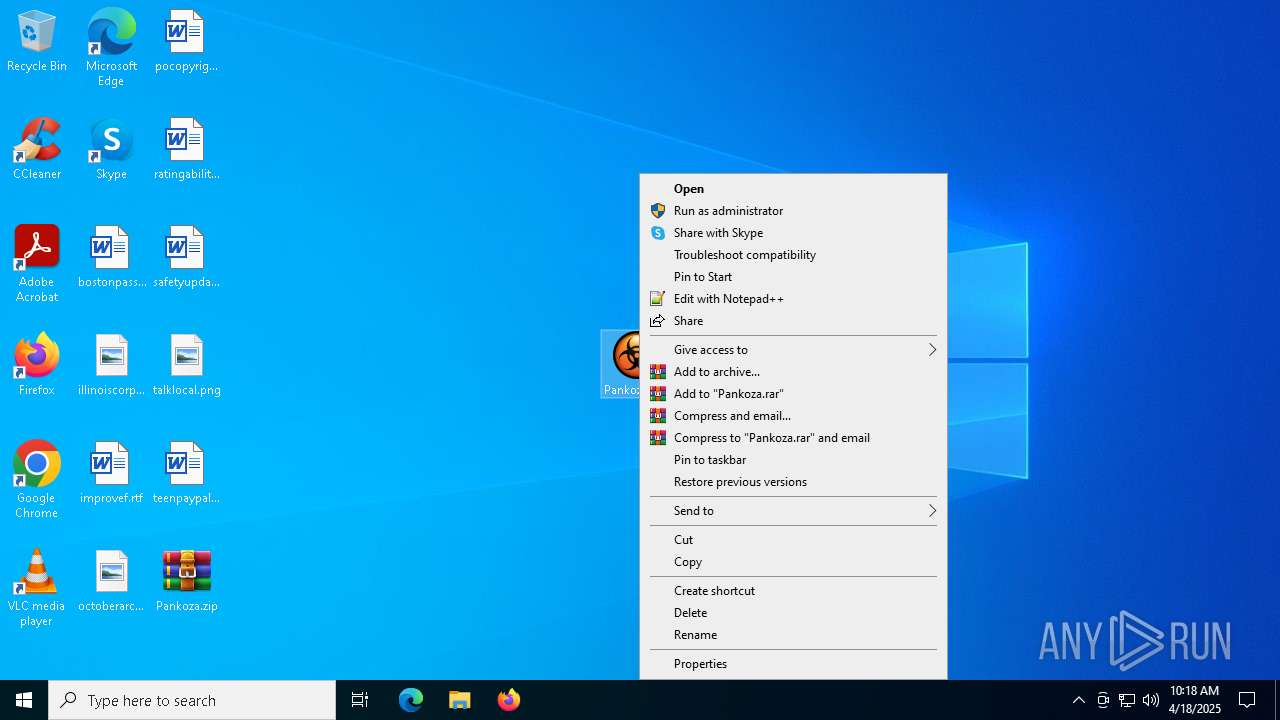Select the safetyupda... Word document

186,258
